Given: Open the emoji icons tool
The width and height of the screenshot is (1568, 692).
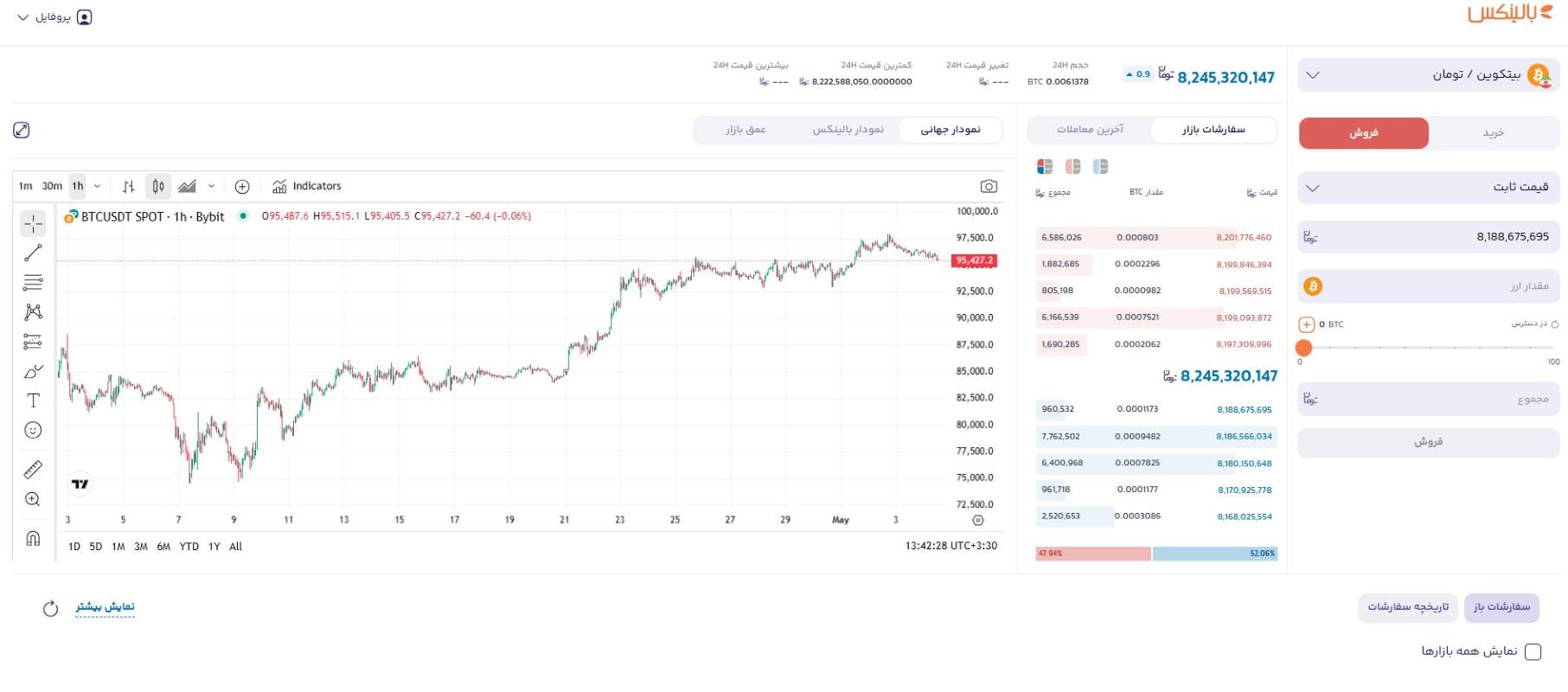Looking at the screenshot, I should pos(33,430).
